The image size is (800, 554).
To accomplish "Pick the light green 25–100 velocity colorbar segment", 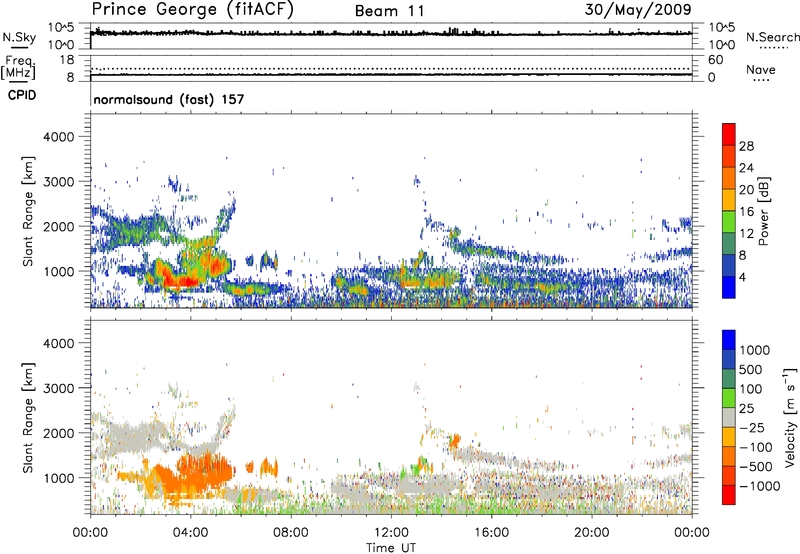I will click(729, 398).
